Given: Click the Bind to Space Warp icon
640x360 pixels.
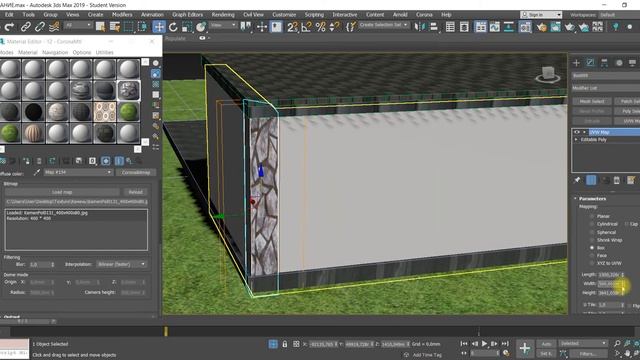Looking at the screenshot, I should (x=54, y=27).
